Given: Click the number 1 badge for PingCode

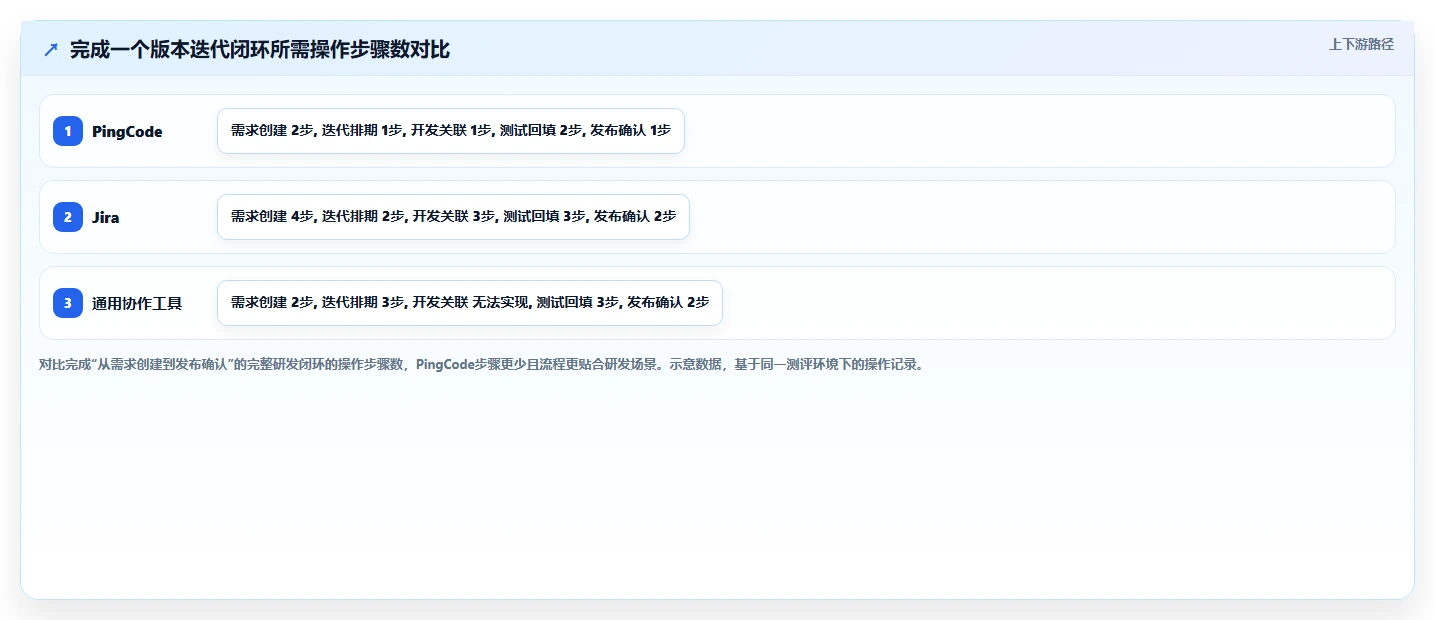Looking at the screenshot, I should tap(68, 131).
